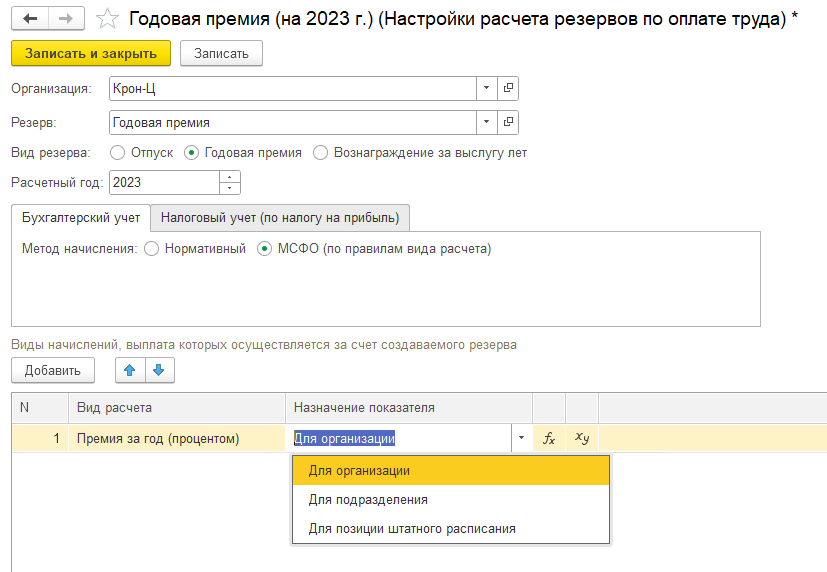Switch to the Бухгалтерский учет tab
Screen dimensions: 827x572
[x=81, y=218]
